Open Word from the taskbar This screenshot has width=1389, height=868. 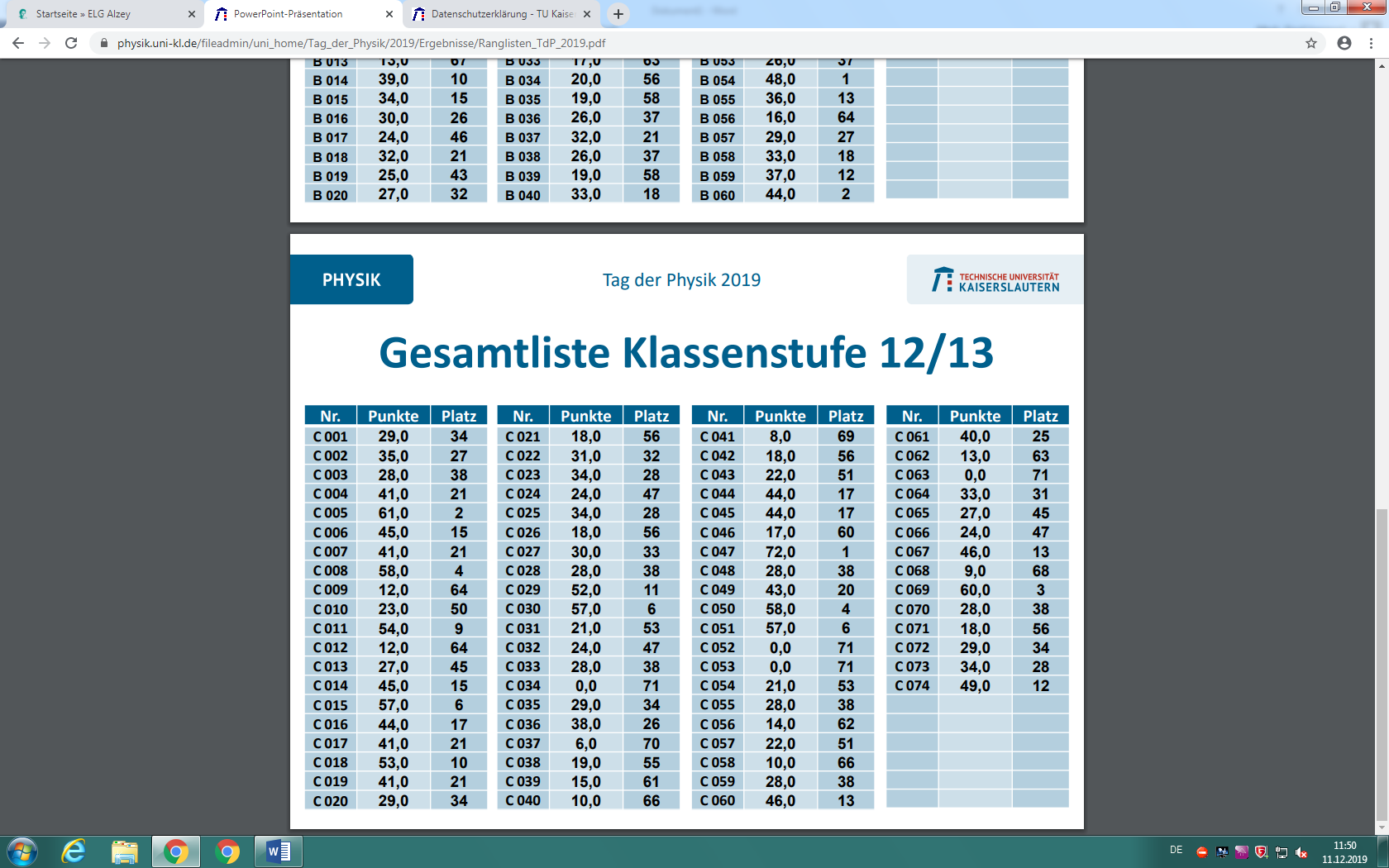tap(279, 851)
